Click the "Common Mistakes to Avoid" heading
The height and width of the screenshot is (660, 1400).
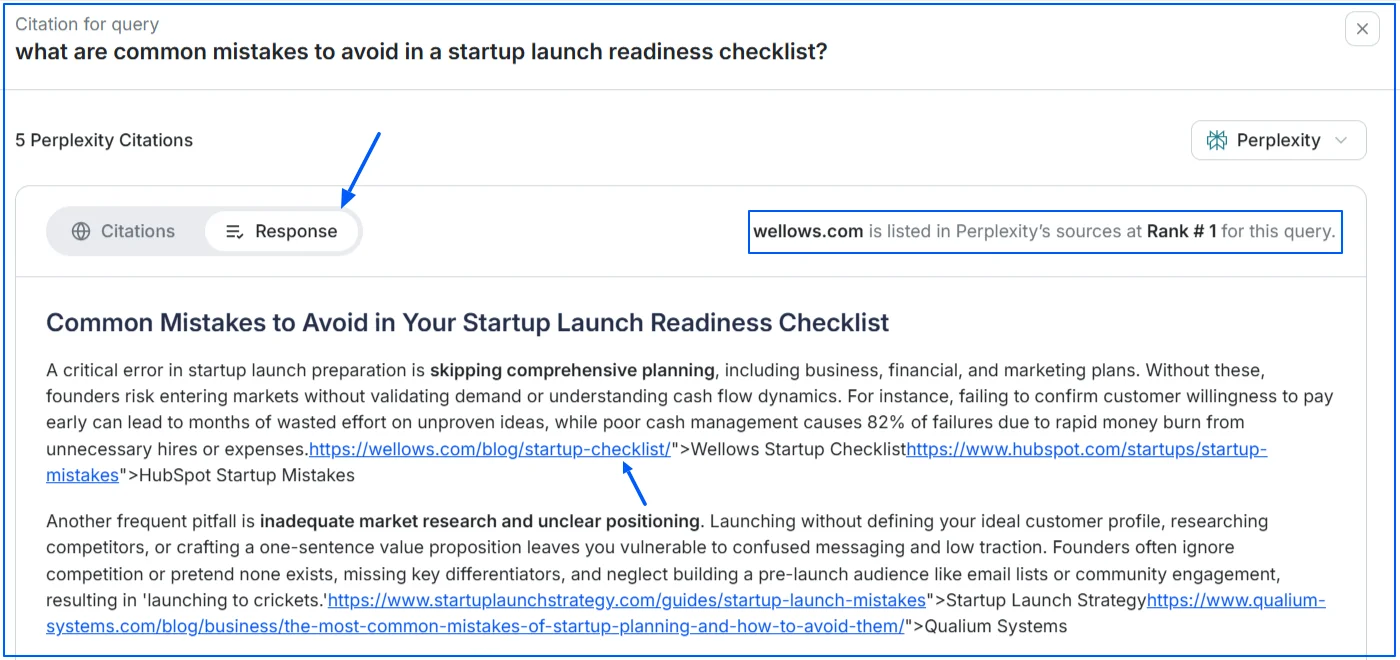467,323
